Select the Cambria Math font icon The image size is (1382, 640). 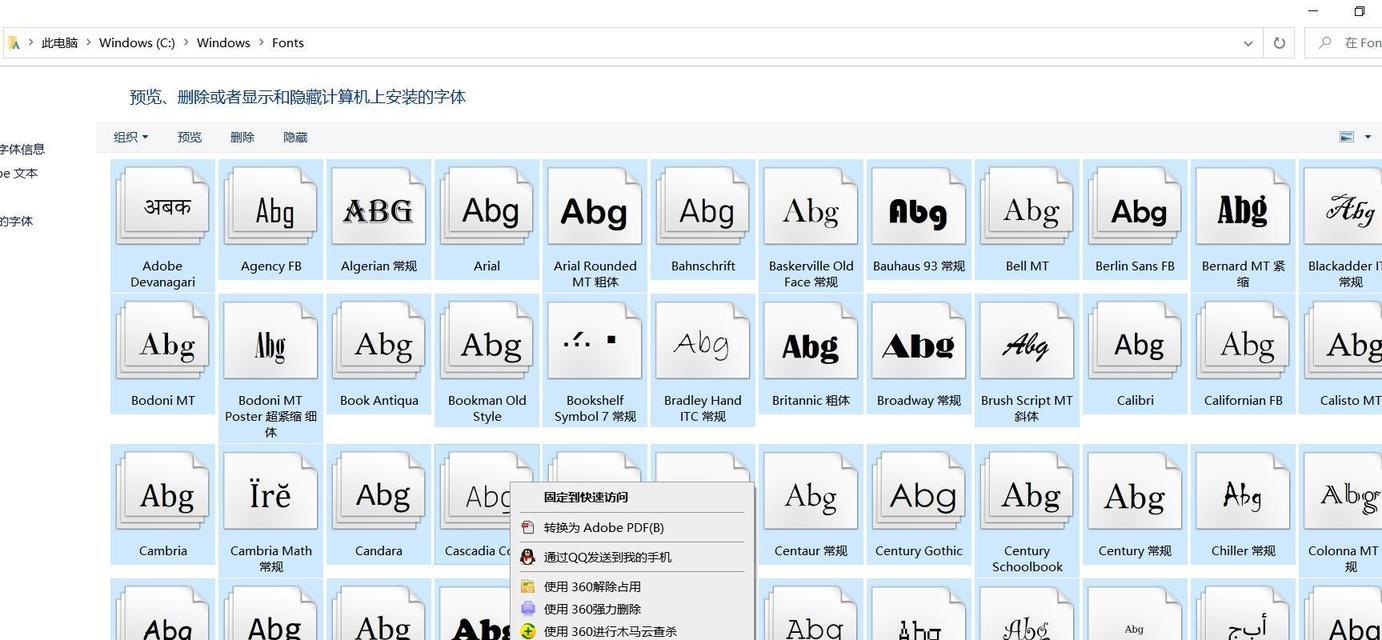pyautogui.click(x=271, y=491)
